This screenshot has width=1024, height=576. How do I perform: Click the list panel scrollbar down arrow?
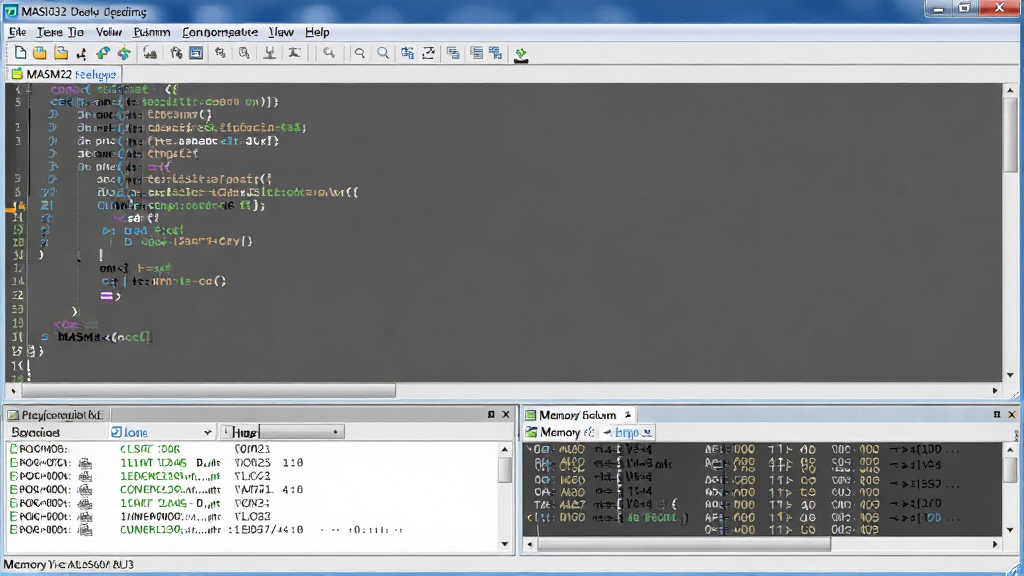505,544
